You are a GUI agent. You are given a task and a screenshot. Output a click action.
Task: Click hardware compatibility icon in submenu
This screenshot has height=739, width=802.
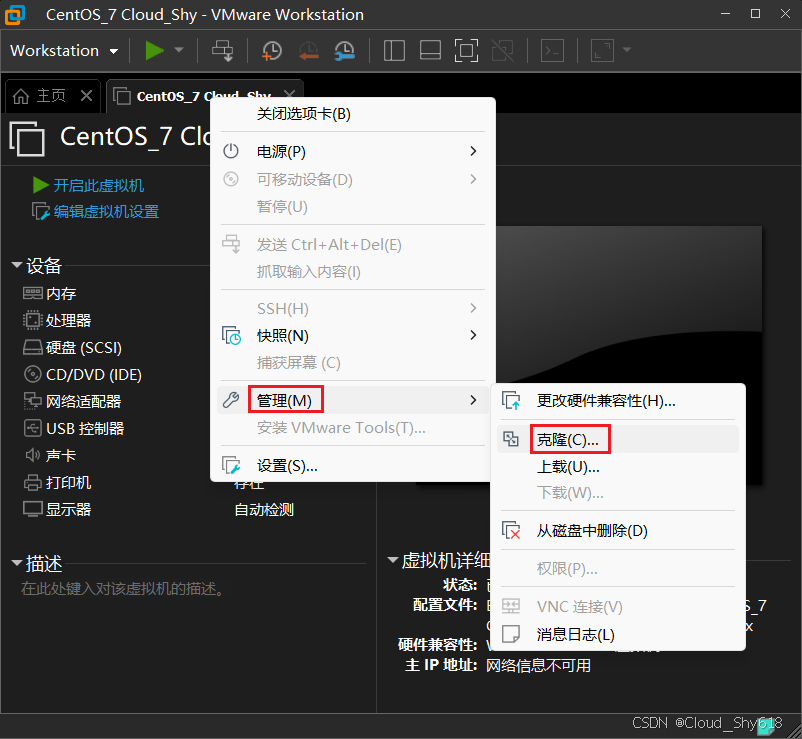[x=511, y=401]
